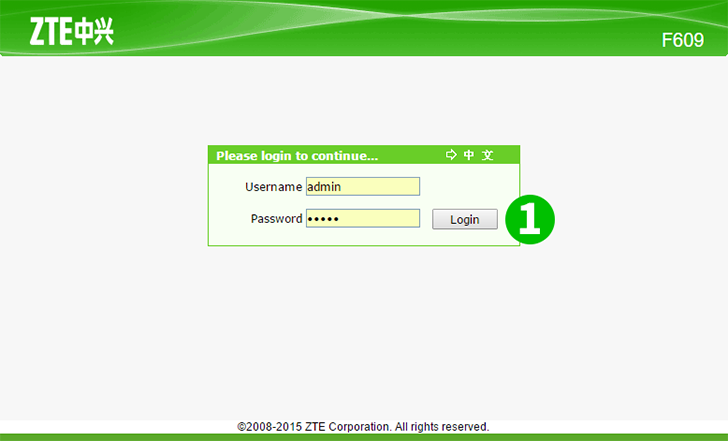The height and width of the screenshot is (441, 728).
Task: Click the 文 character in login header
Action: pos(487,155)
